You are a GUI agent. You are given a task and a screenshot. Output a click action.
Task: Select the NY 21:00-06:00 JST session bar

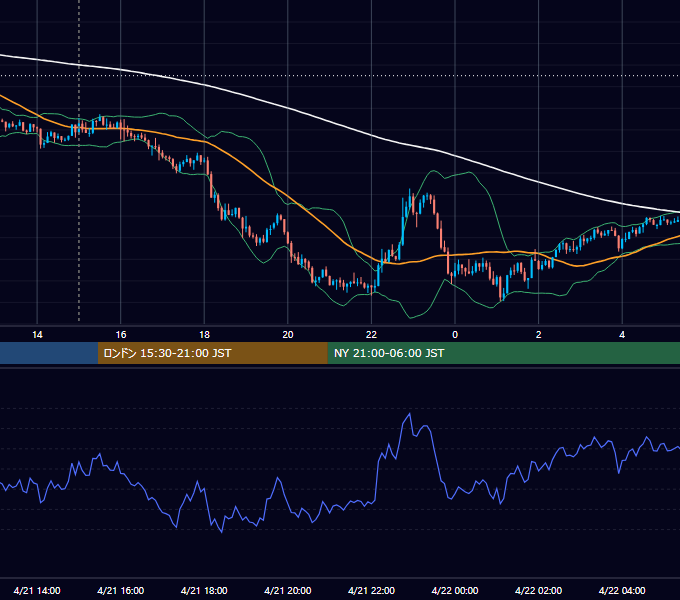click(x=503, y=353)
